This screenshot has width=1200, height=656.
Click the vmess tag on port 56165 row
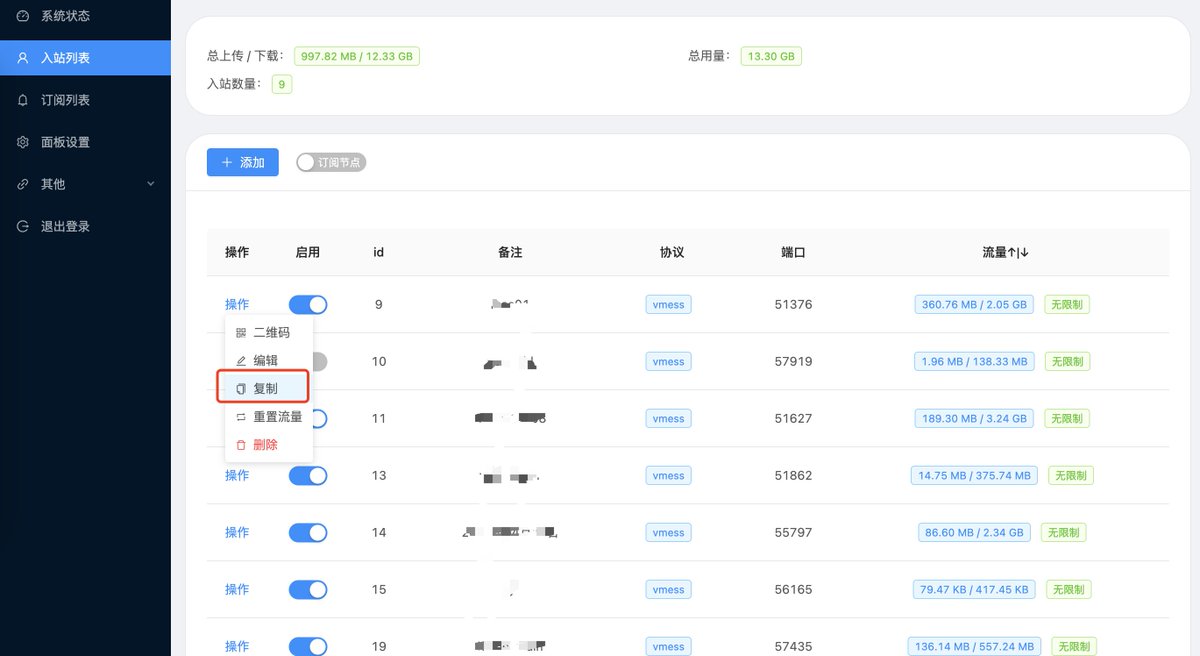(669, 590)
